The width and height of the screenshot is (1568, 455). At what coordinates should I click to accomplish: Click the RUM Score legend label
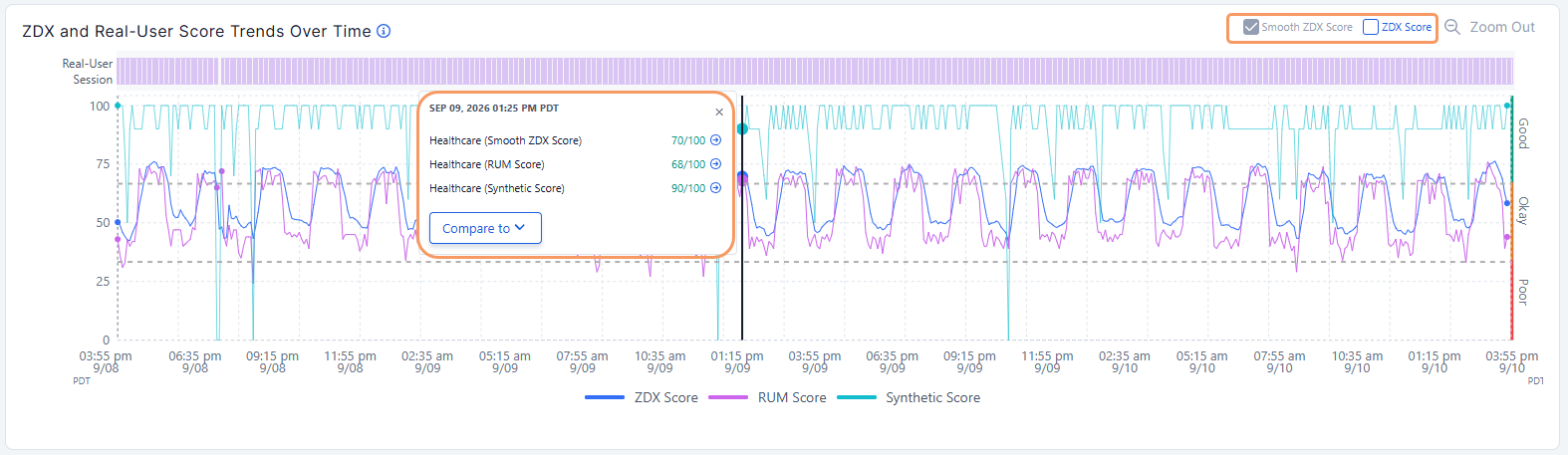[792, 397]
